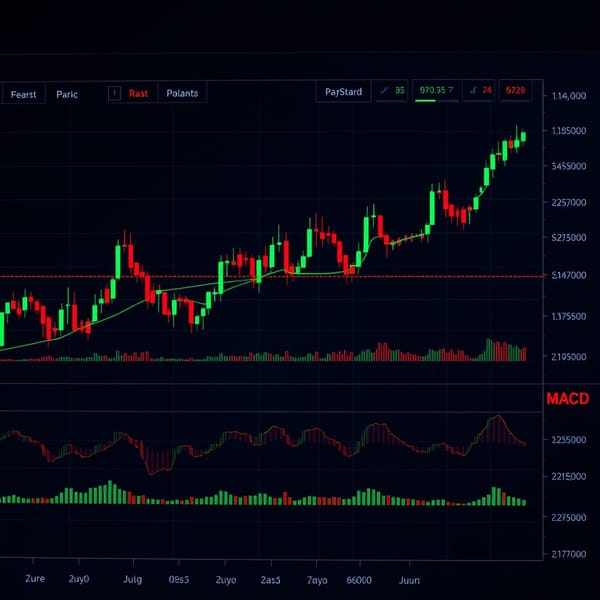Viewport: 600px width, 600px height.
Task: Select the Paric tab
Action: (67, 94)
